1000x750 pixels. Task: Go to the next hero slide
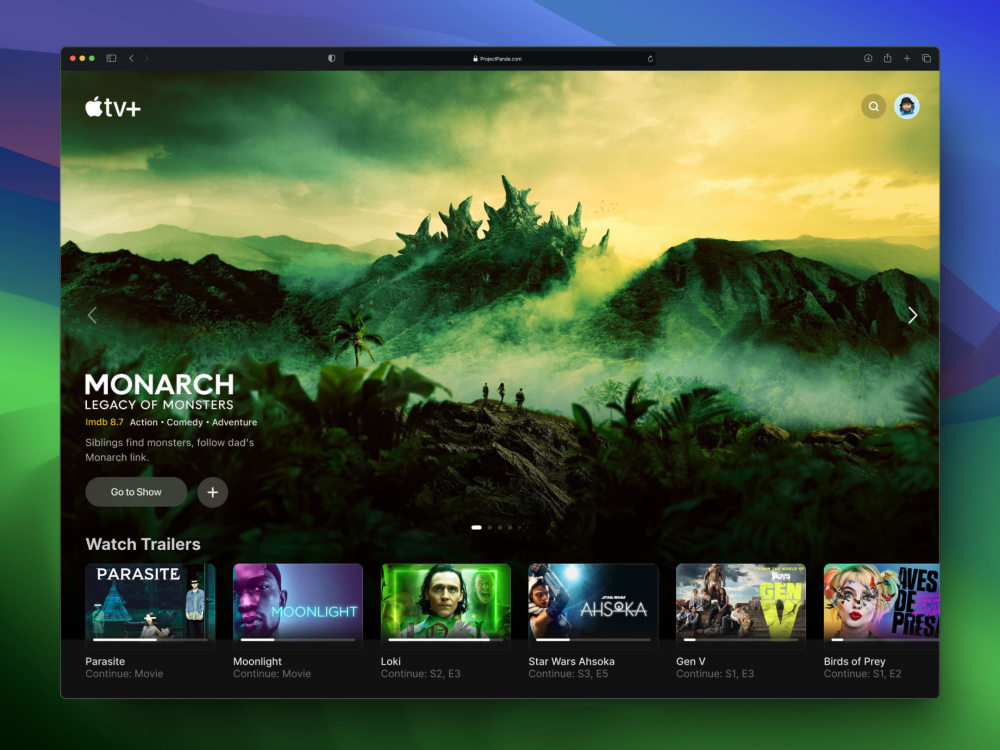point(913,315)
